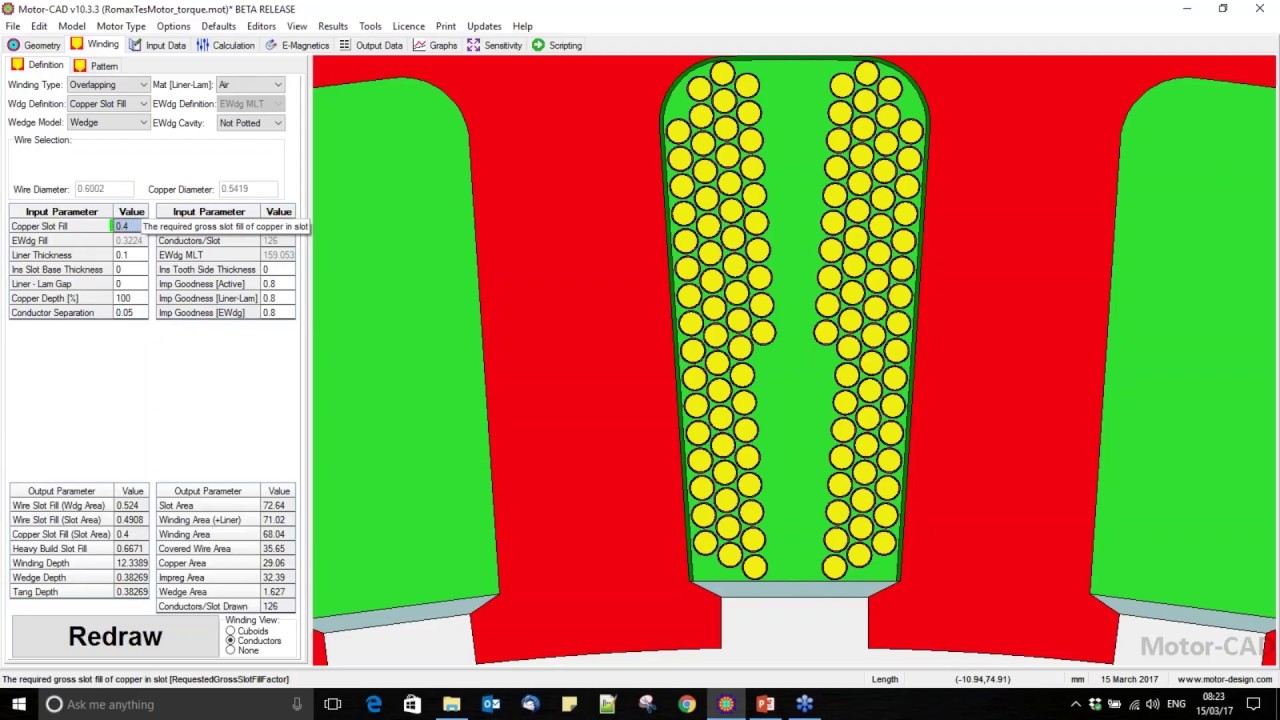The image size is (1280, 720).
Task: Edit the Ins Tooth Side Thickness value
Action: pos(277,270)
